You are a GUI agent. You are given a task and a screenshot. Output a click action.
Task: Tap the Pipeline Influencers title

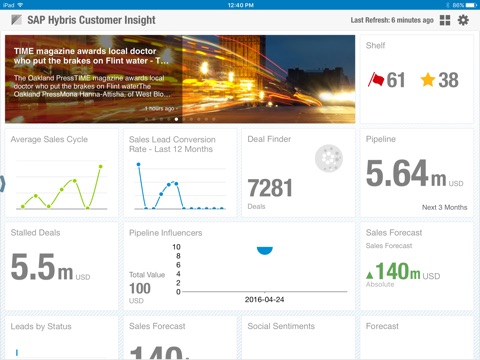(166, 233)
